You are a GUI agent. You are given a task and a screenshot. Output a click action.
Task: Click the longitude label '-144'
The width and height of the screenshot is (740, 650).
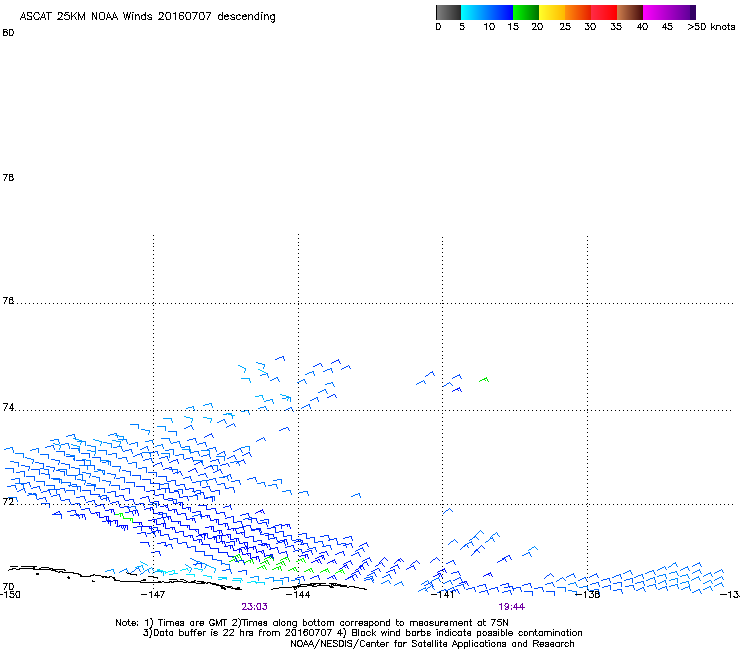tap(298, 594)
